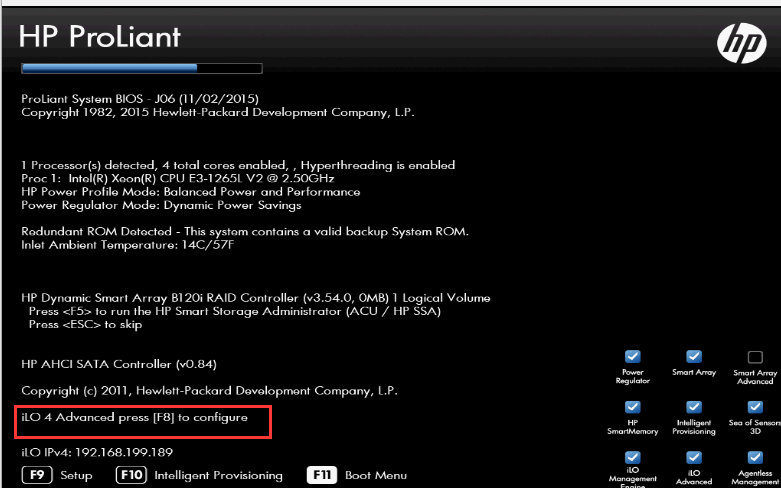Click the ProLiant System BIOS version text

[x=140, y=99]
